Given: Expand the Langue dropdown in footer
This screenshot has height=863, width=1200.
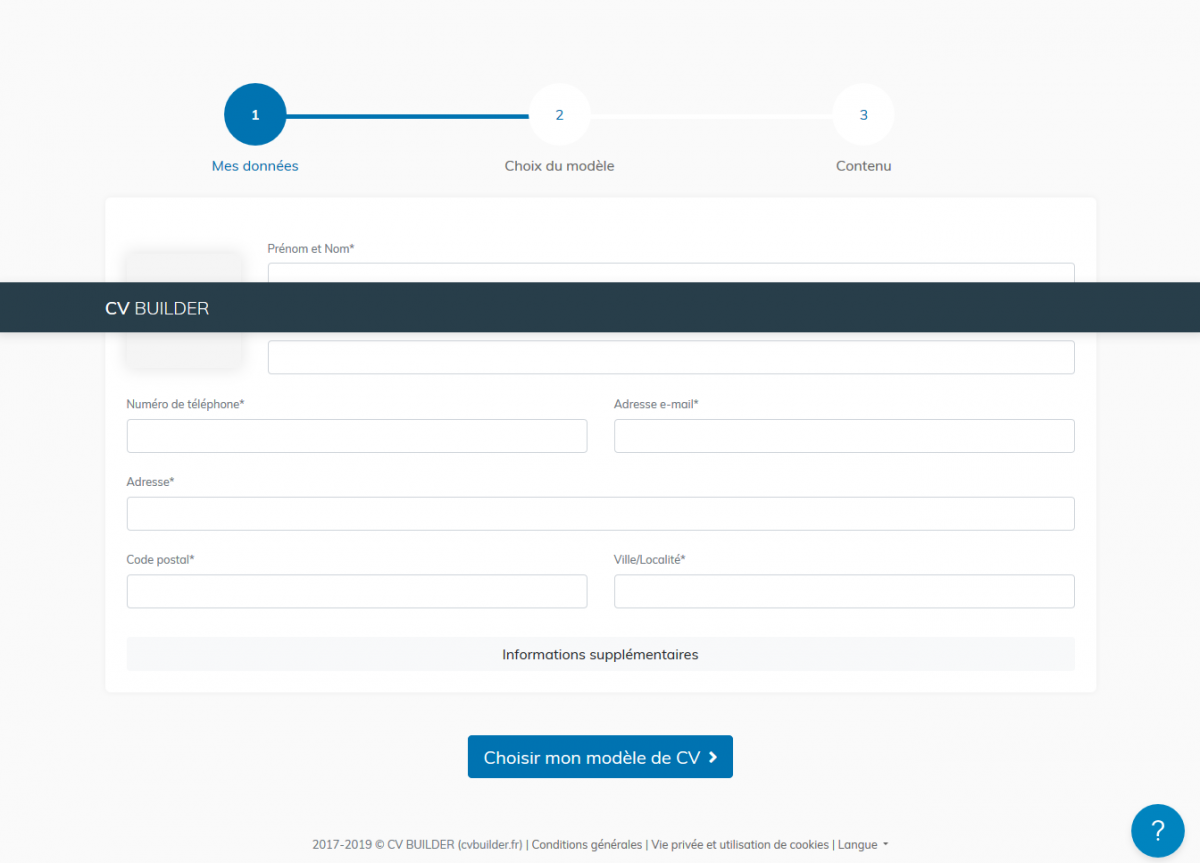Looking at the screenshot, I should pos(863,845).
